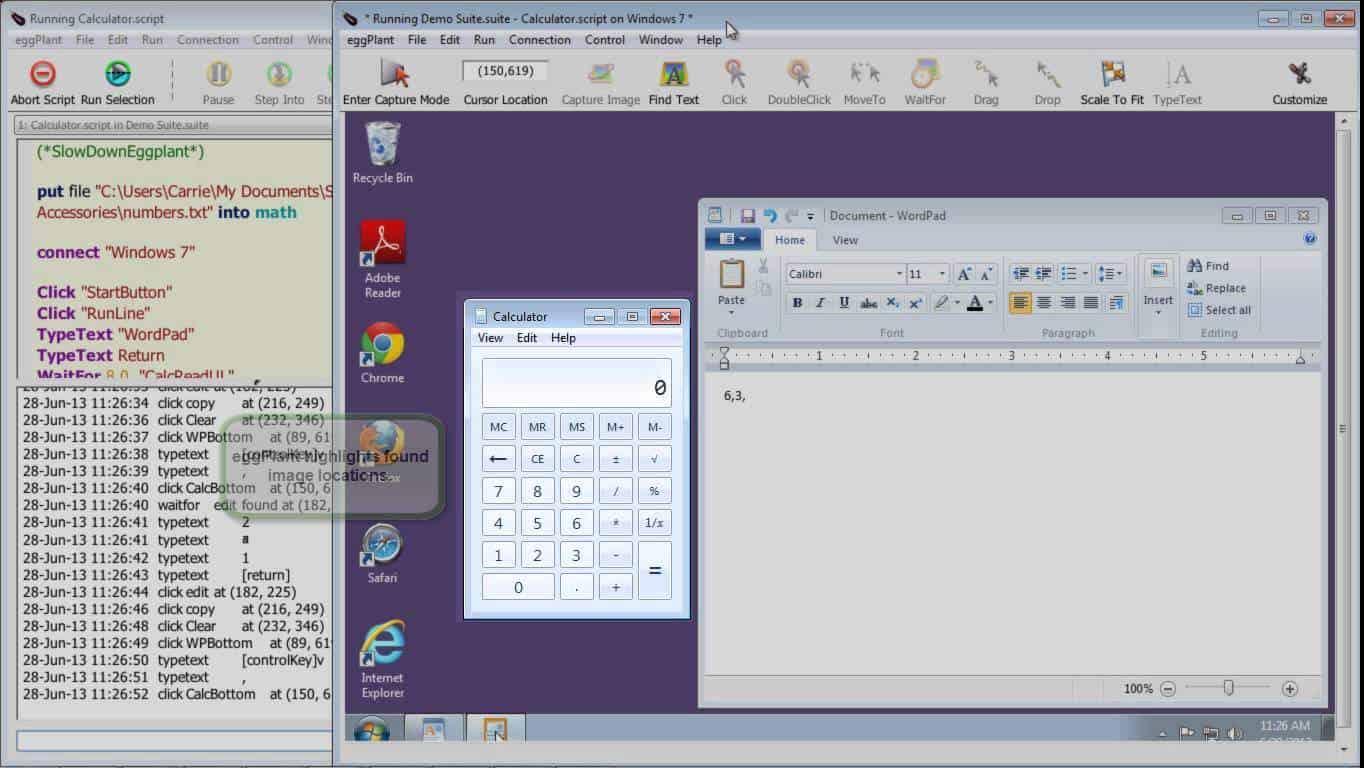
Task: Click the Enter Capture Mode icon
Action: point(396,74)
